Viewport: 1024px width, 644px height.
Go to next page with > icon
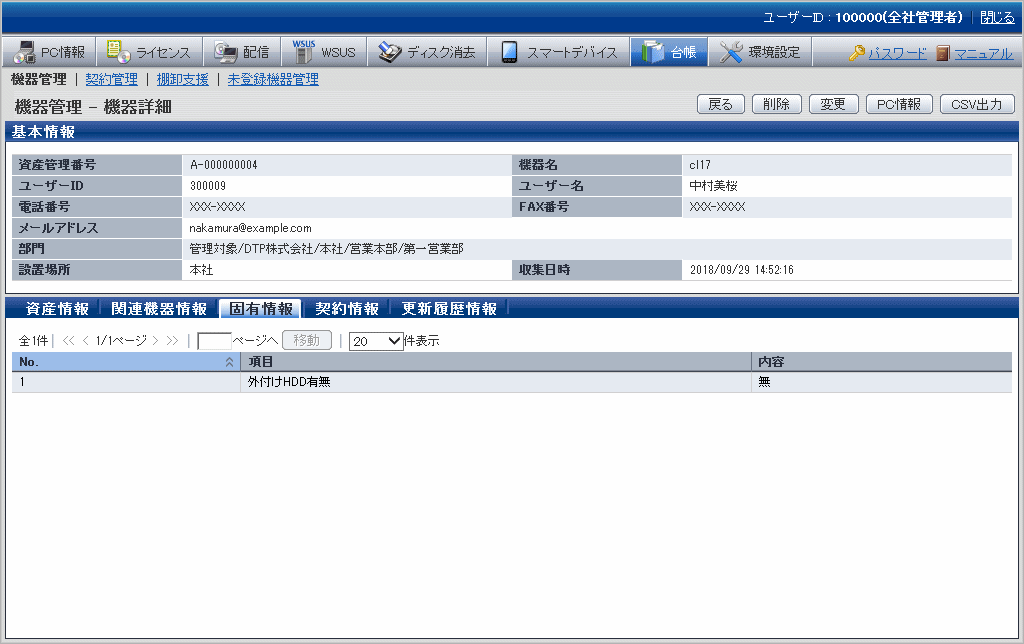(155, 340)
